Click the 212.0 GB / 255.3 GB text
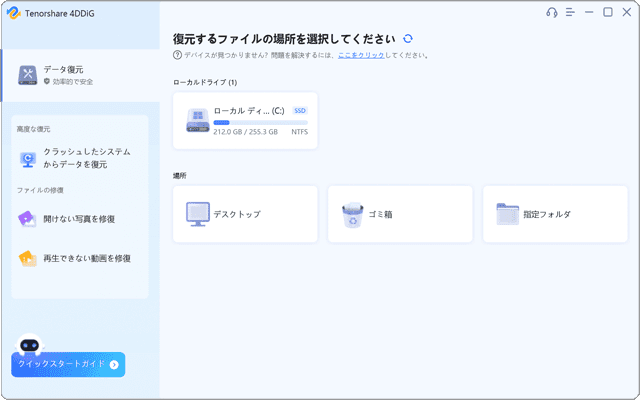The image size is (640, 400). (246, 132)
